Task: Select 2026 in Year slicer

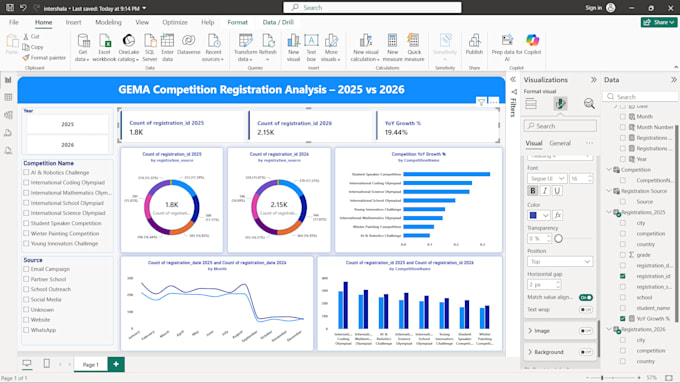Action: coord(67,145)
